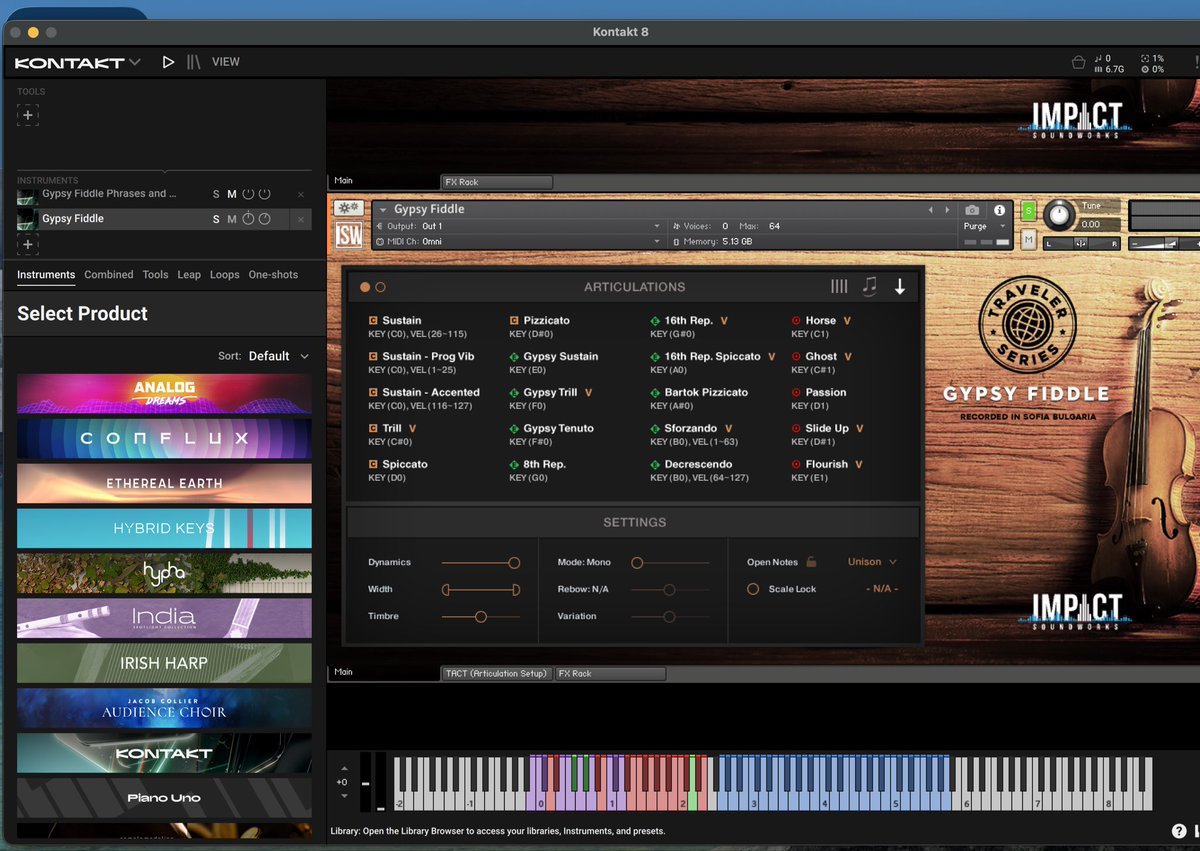Solo Gypsy Fiddle Phrases instrument
Viewport: 1200px width, 851px height.
pyautogui.click(x=216, y=194)
